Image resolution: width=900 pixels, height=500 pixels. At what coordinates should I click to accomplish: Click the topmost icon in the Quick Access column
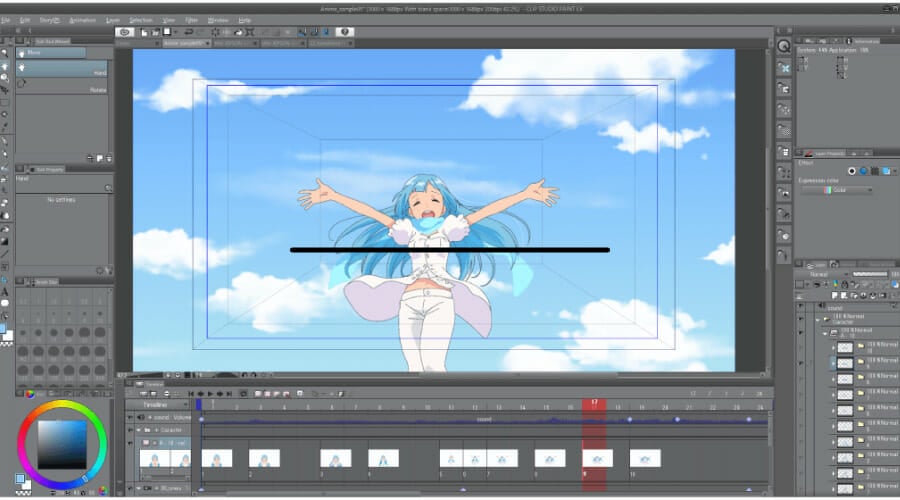click(x=784, y=47)
